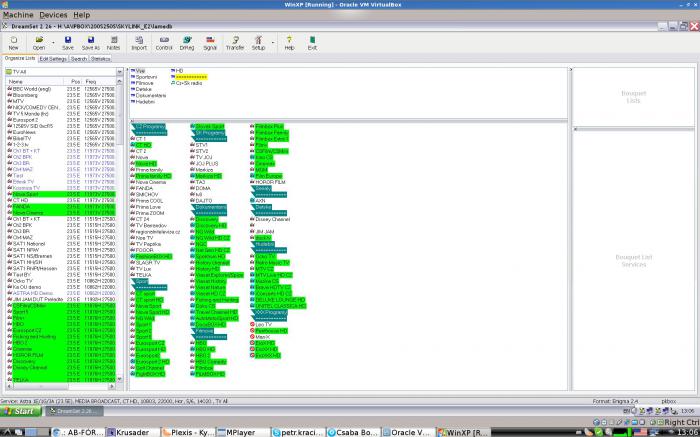Open the Notes tool
Image resolution: width=700 pixels, height=437 pixels.
pyautogui.click(x=113, y=43)
